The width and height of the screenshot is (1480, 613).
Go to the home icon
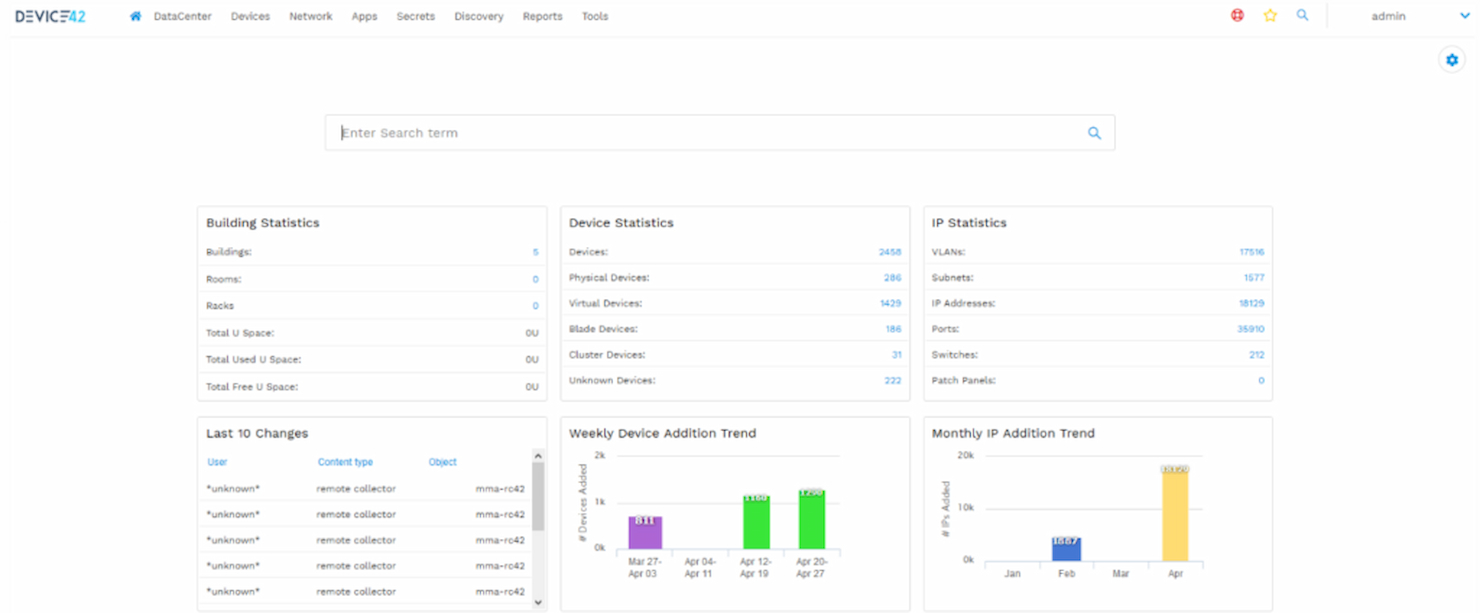click(x=136, y=16)
